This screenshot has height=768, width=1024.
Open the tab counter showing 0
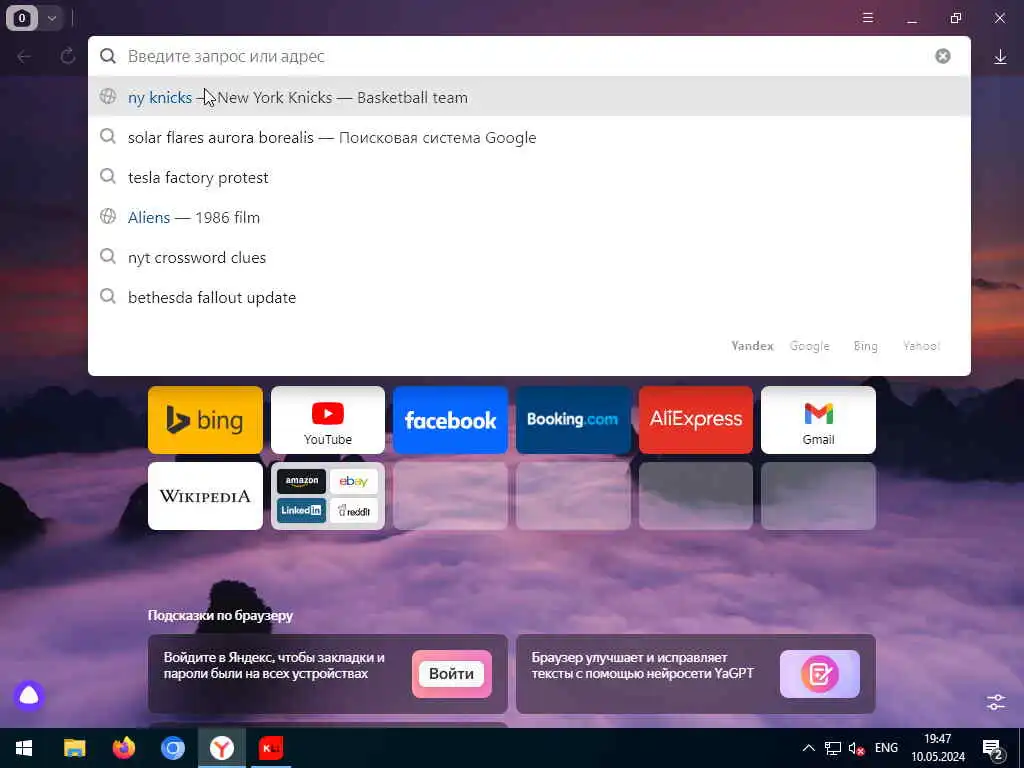point(22,18)
